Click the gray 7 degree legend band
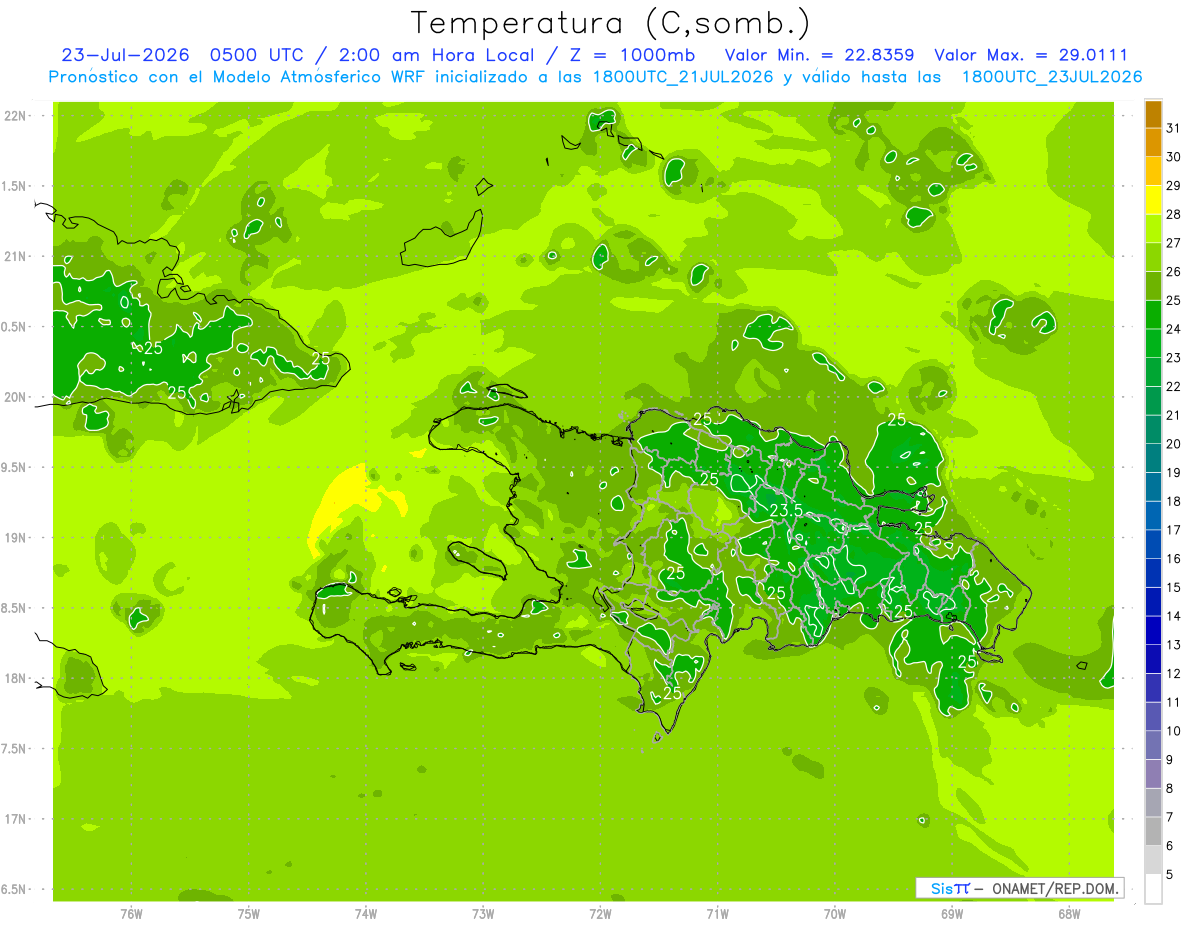 pyautogui.click(x=1153, y=803)
